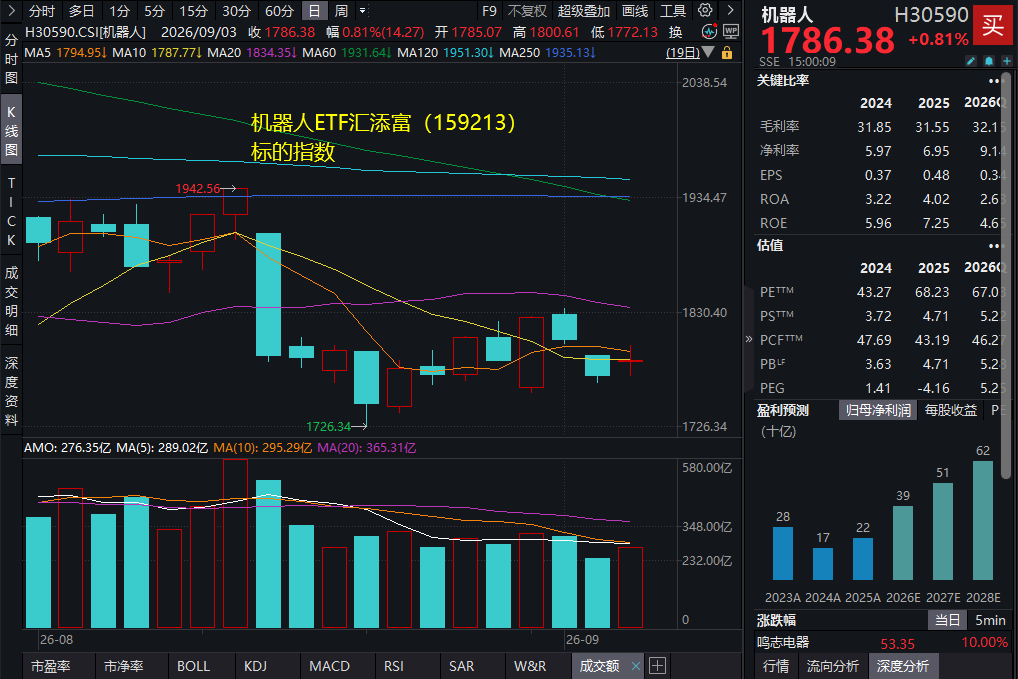Expand the left panel with the top-left arrow
The image size is (1018, 679).
point(11,10)
